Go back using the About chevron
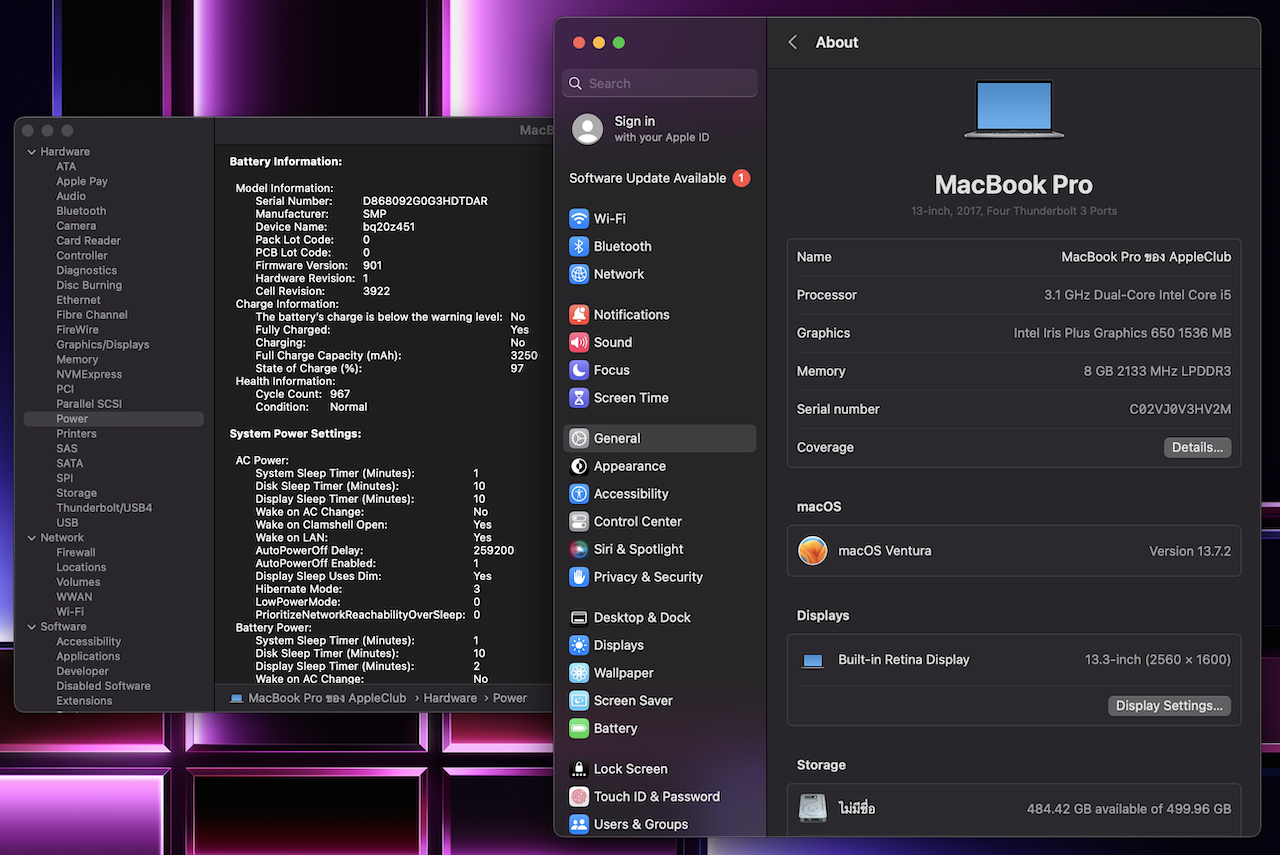Image resolution: width=1280 pixels, height=855 pixels. pyautogui.click(x=793, y=42)
